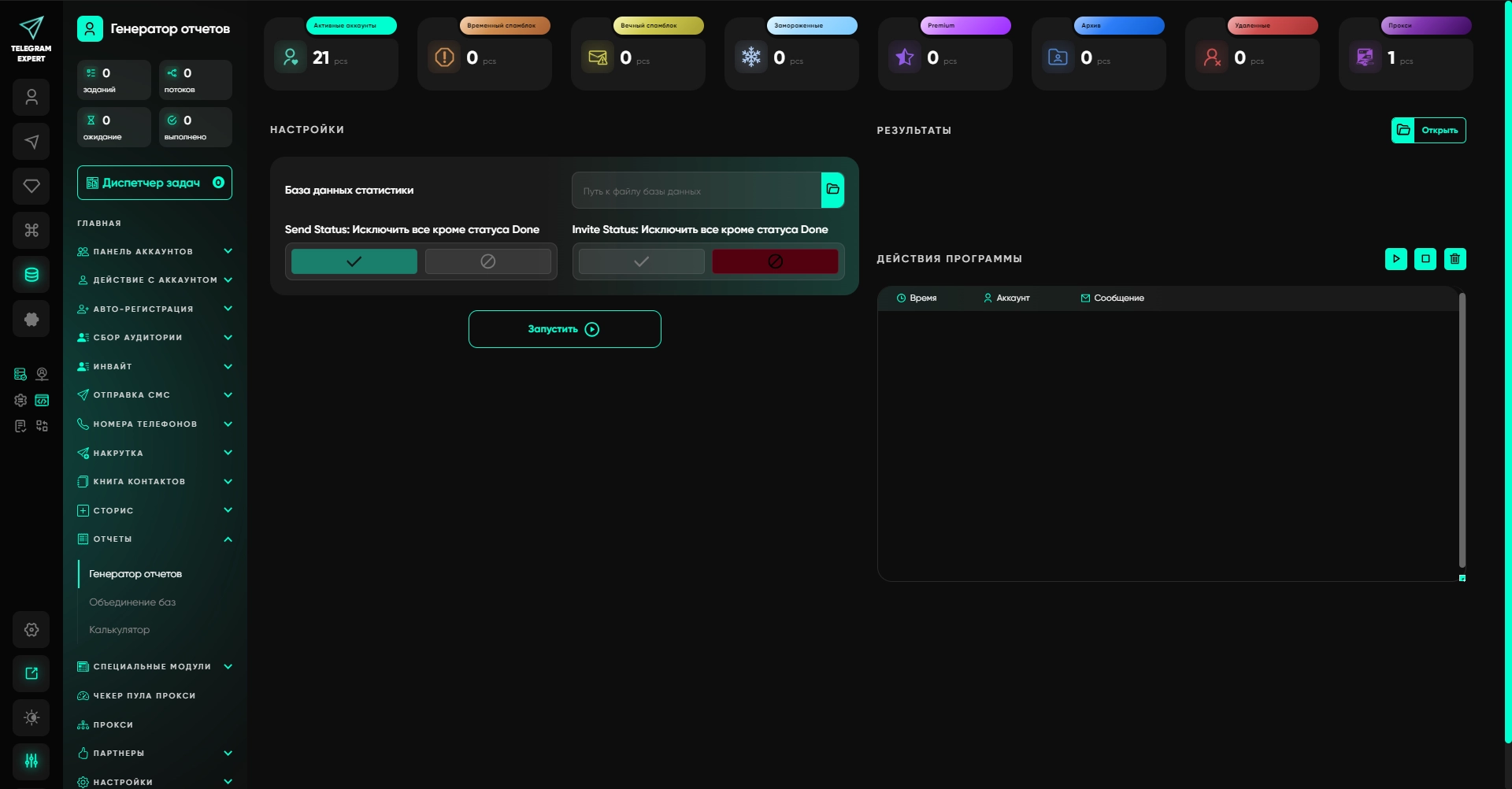Click the program actions log scrollbar
1512x789 pixels.
[1462, 430]
